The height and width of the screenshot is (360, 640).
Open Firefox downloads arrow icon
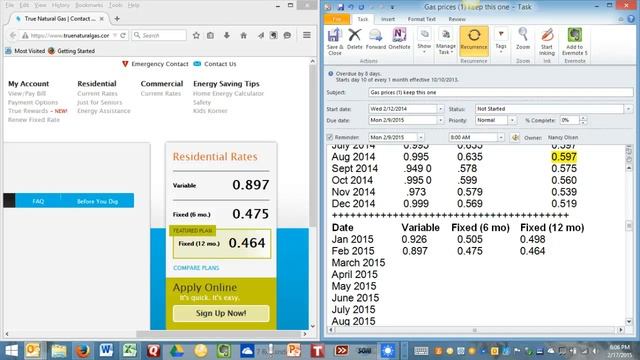(x=227, y=36)
